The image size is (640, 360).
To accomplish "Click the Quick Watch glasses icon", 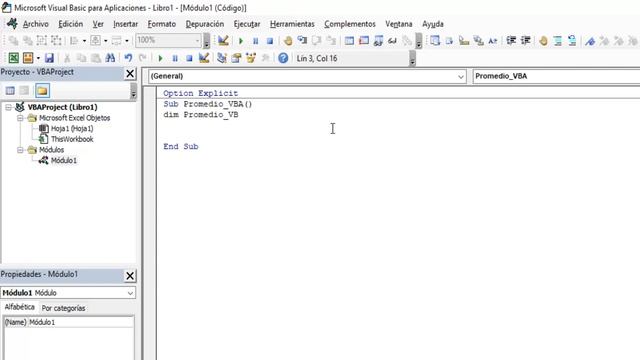I will pos(392,40).
